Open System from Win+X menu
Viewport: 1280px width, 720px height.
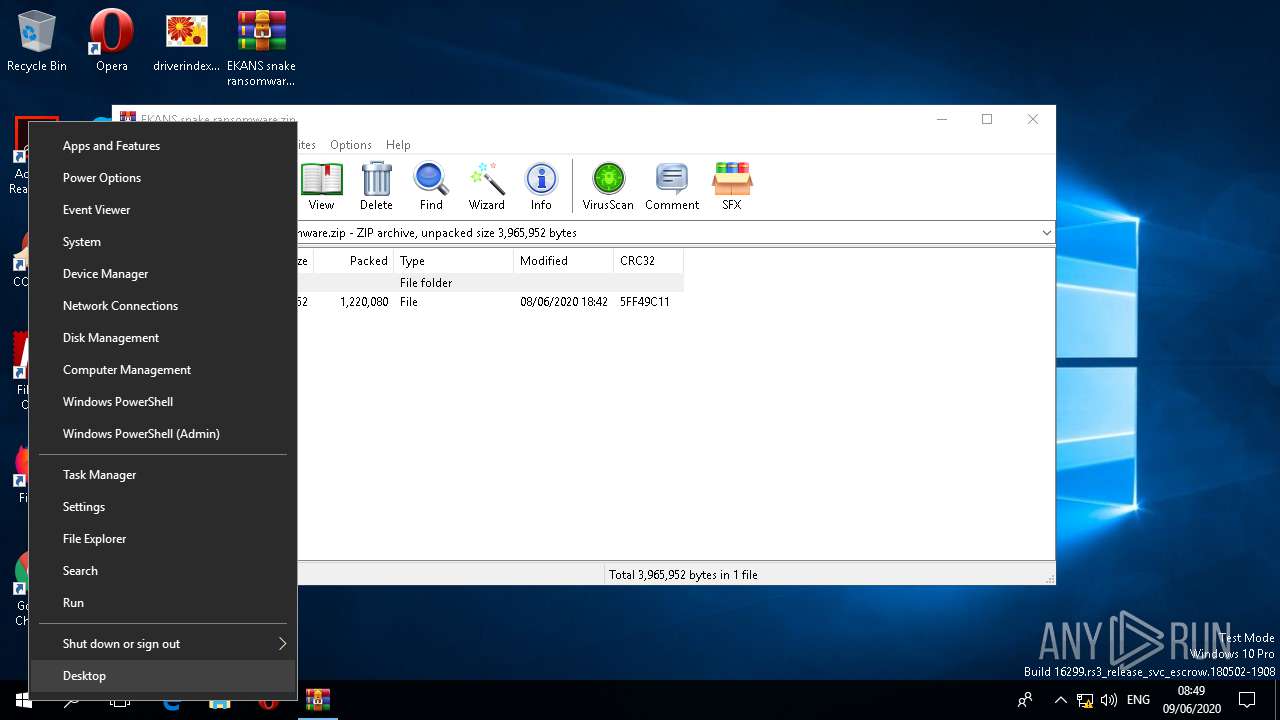pos(163,242)
